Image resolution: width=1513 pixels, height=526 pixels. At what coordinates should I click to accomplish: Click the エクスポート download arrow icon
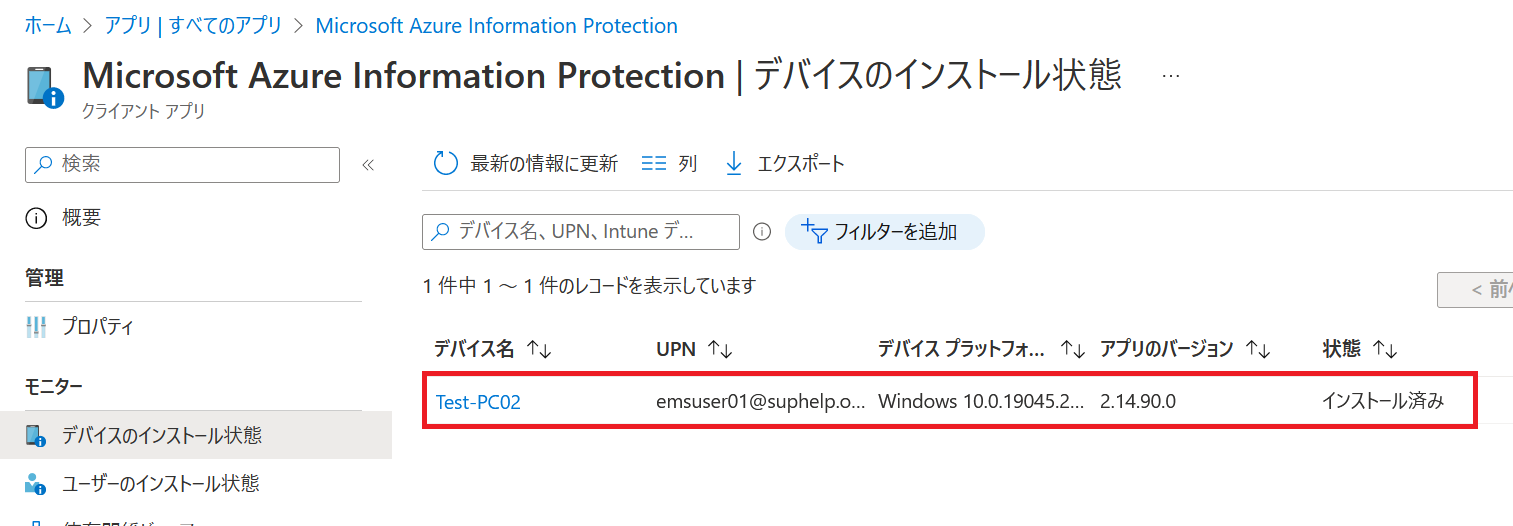(734, 164)
